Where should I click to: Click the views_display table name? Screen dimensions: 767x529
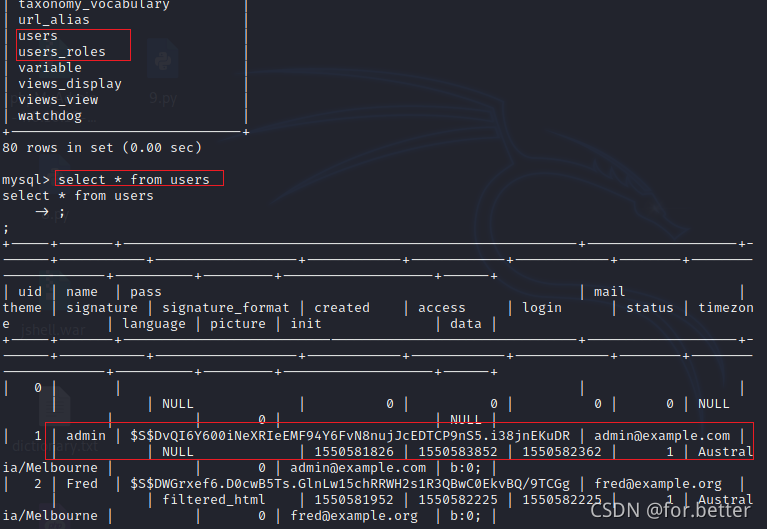click(70, 84)
